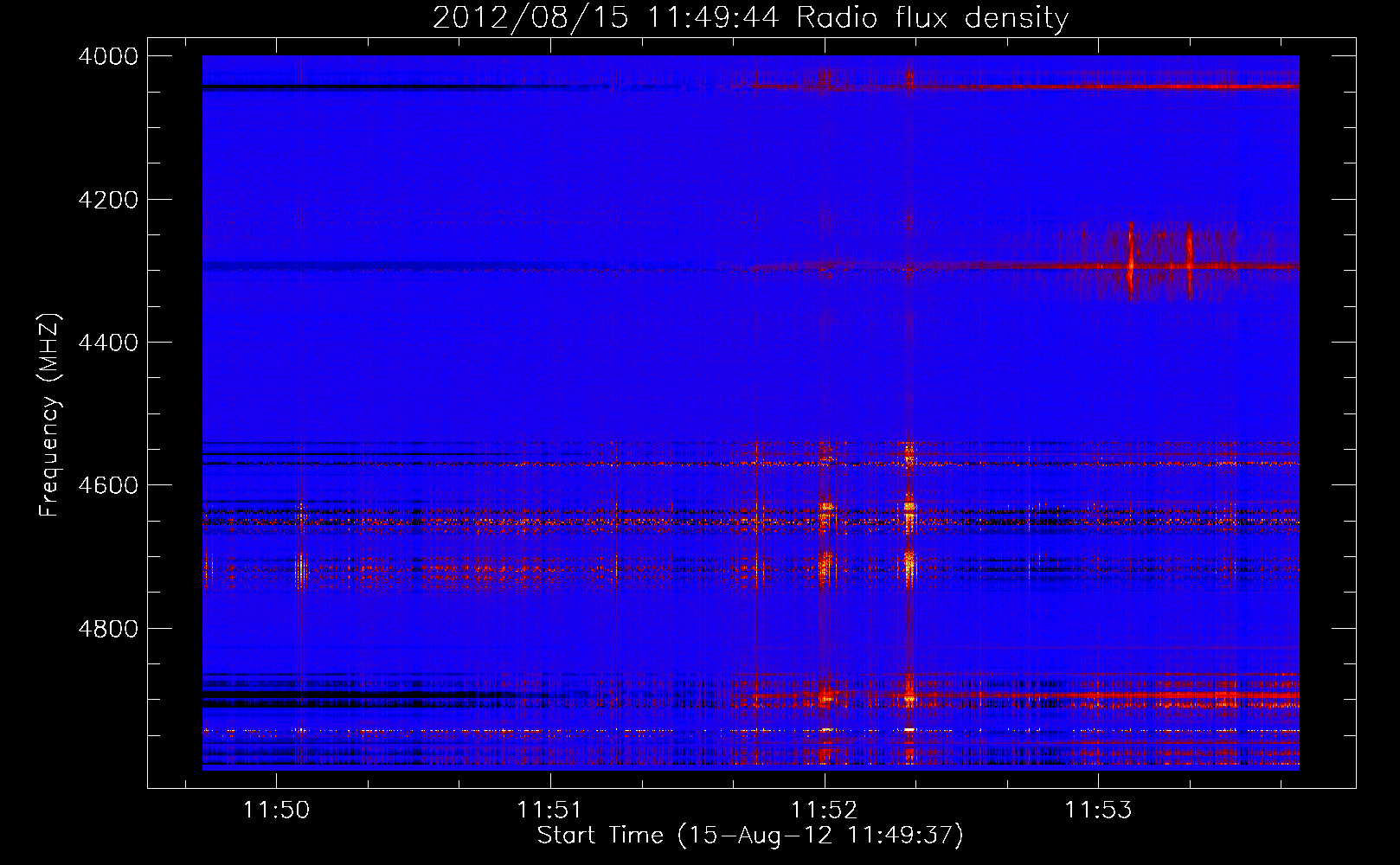This screenshot has height=865, width=1400.
Task: Click the '4000' frequency axis label
Action: (108, 56)
